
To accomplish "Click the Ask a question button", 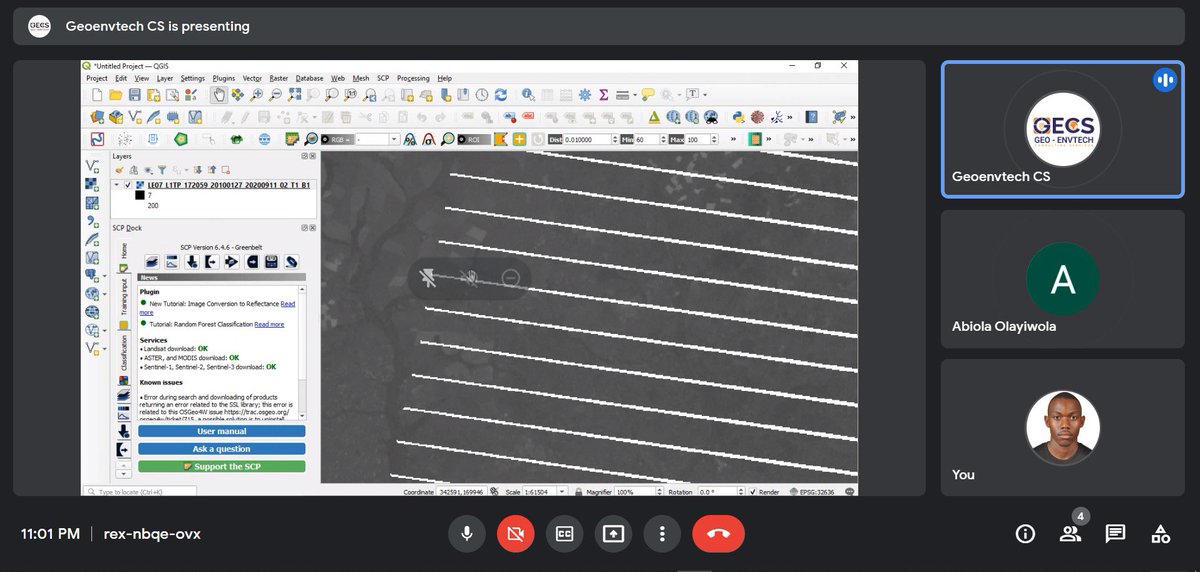I will click(221, 449).
